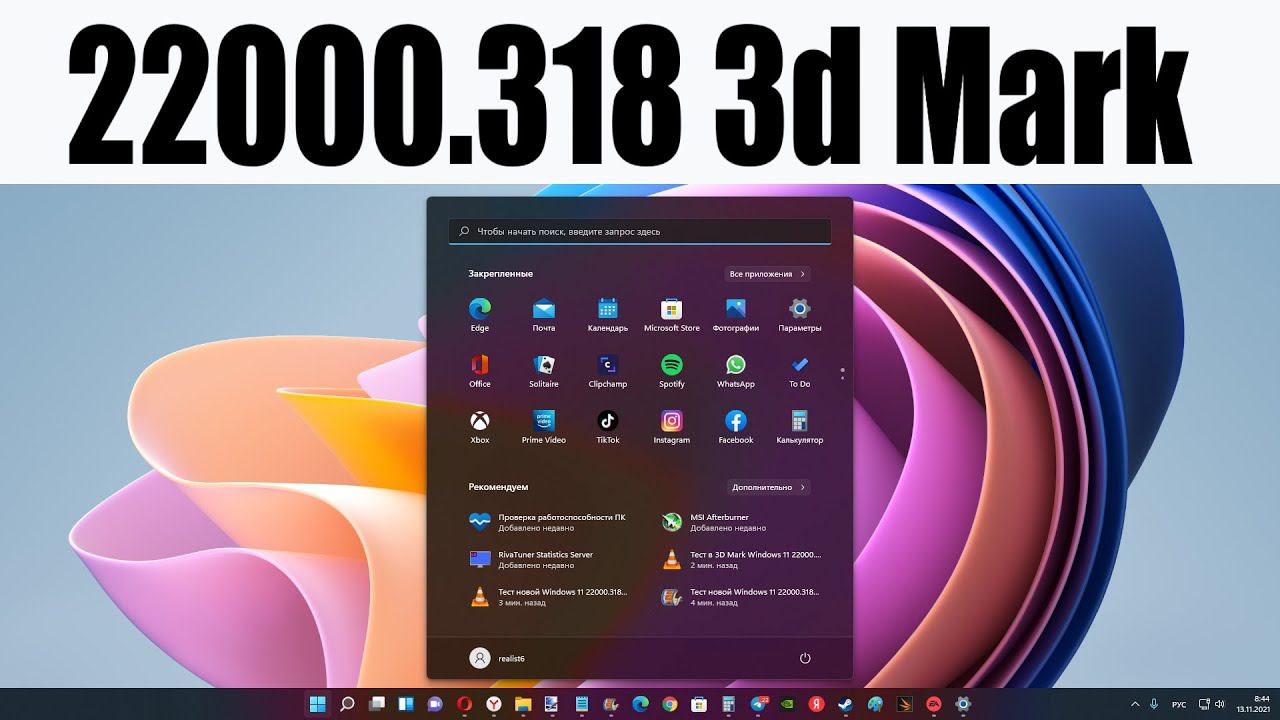Open the Калькулятор app
Screen dimensions: 1280x720
pyautogui.click(x=800, y=426)
